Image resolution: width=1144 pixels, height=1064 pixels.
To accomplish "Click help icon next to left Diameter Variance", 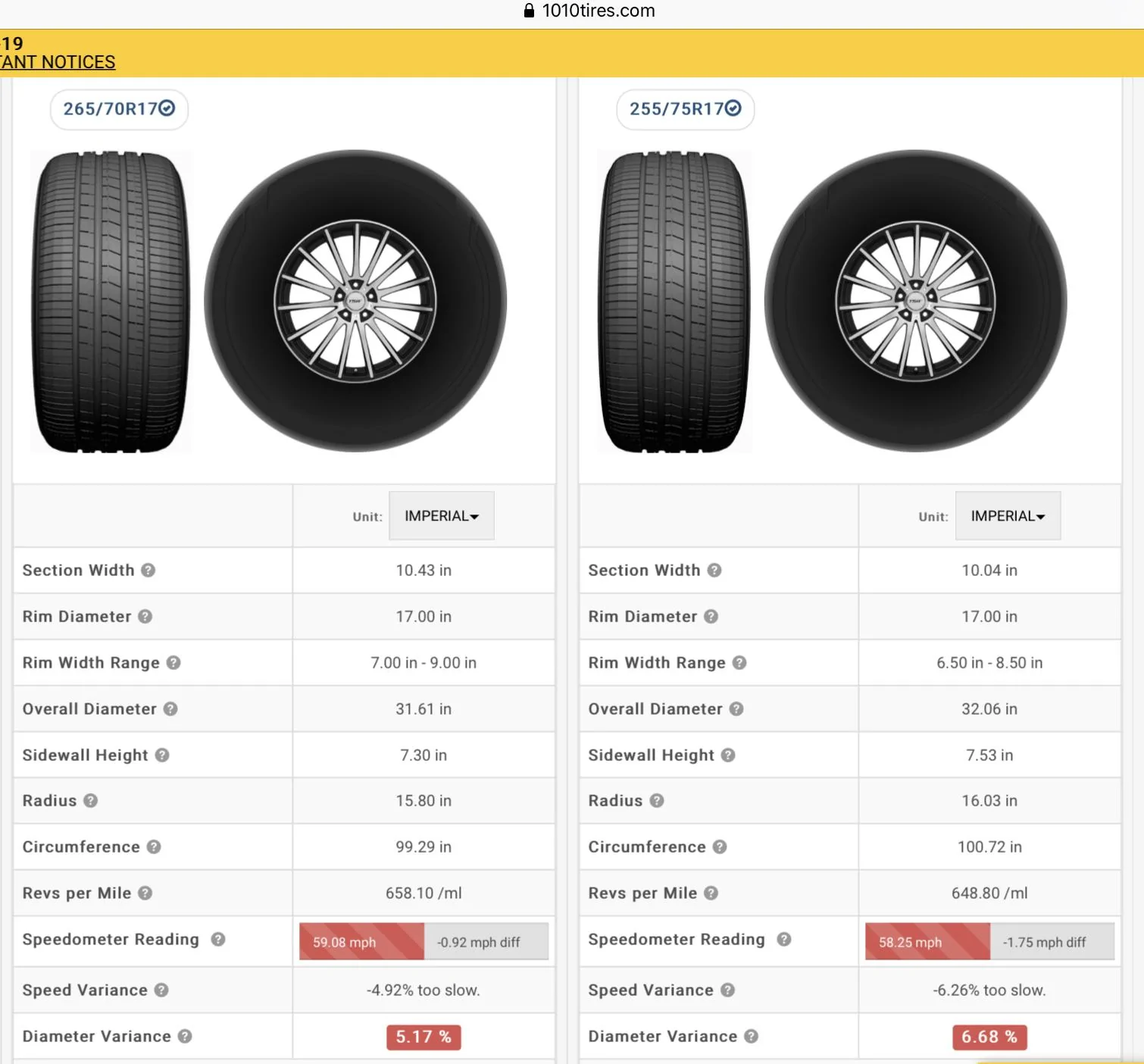I will 185,1036.
